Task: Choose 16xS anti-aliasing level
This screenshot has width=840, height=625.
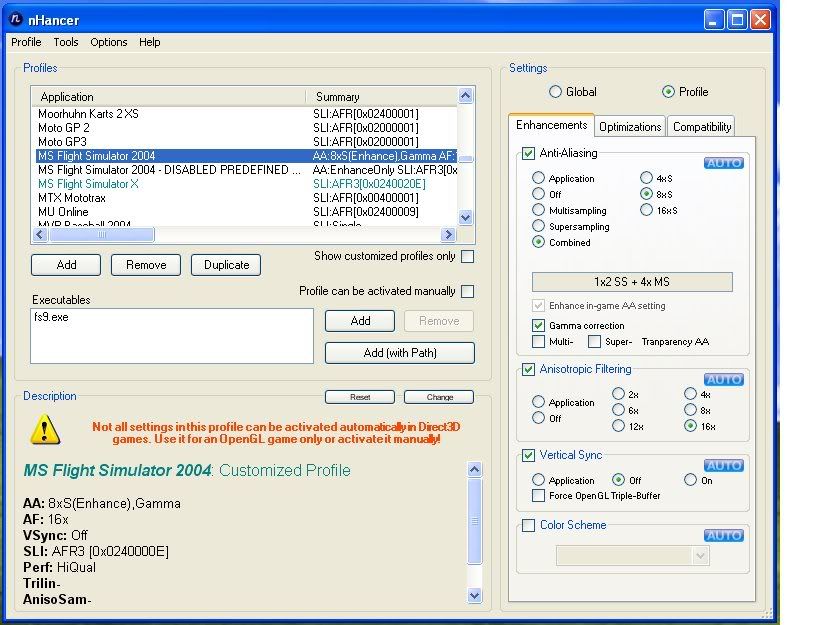Action: 646,210
